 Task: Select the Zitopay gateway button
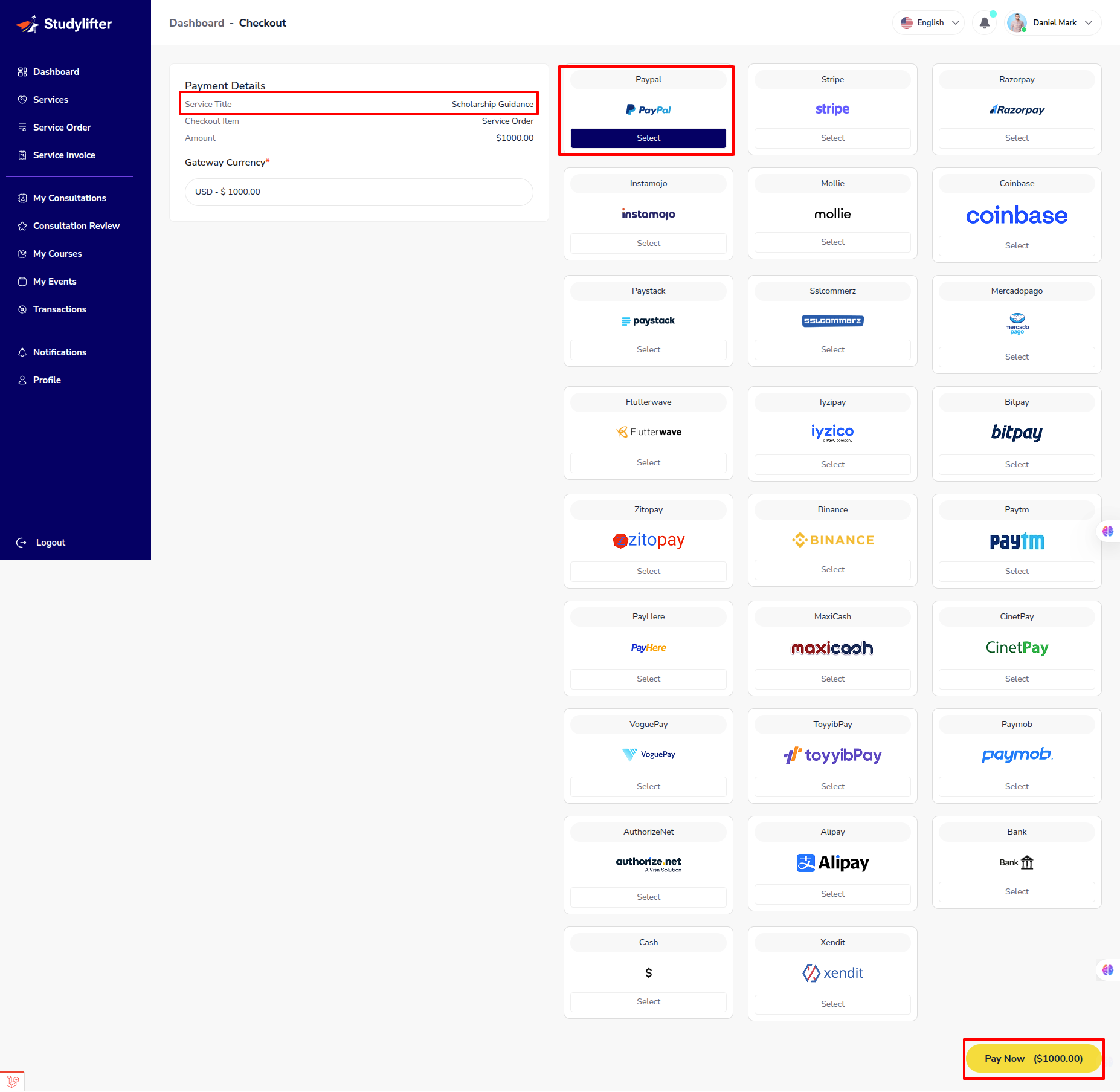[648, 572]
